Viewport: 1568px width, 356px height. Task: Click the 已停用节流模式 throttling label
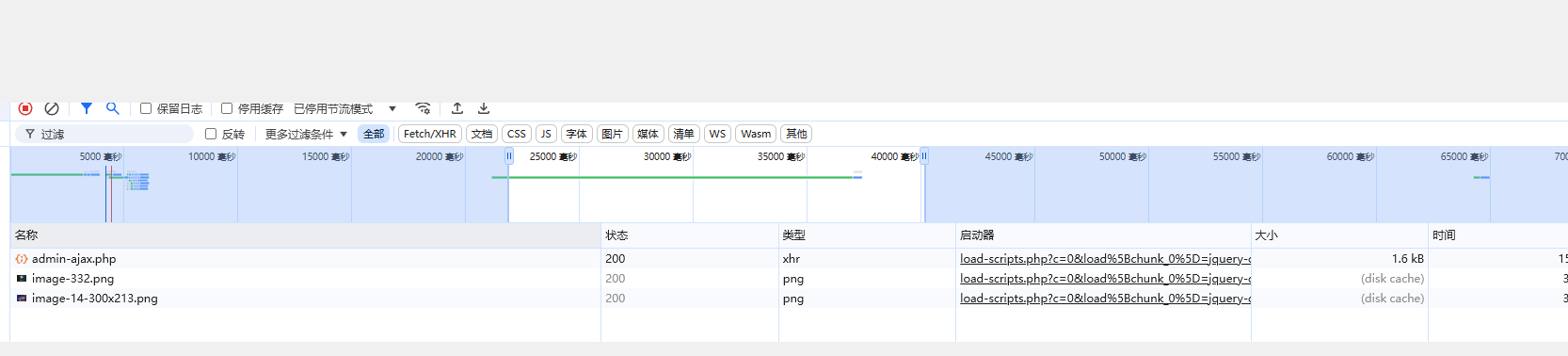(x=333, y=108)
